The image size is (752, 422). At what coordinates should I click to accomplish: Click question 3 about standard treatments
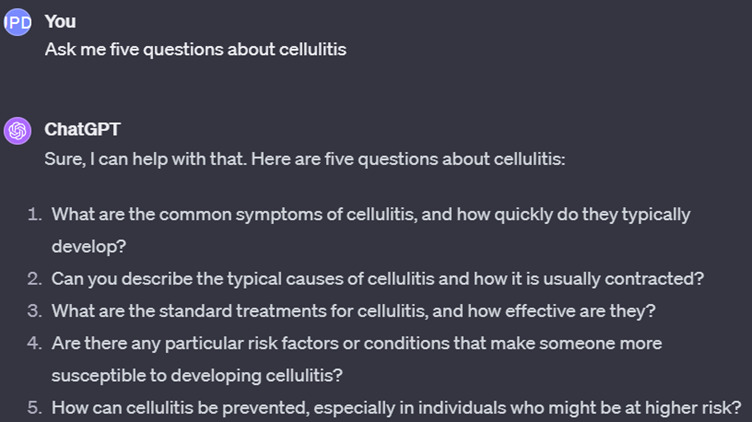353,311
